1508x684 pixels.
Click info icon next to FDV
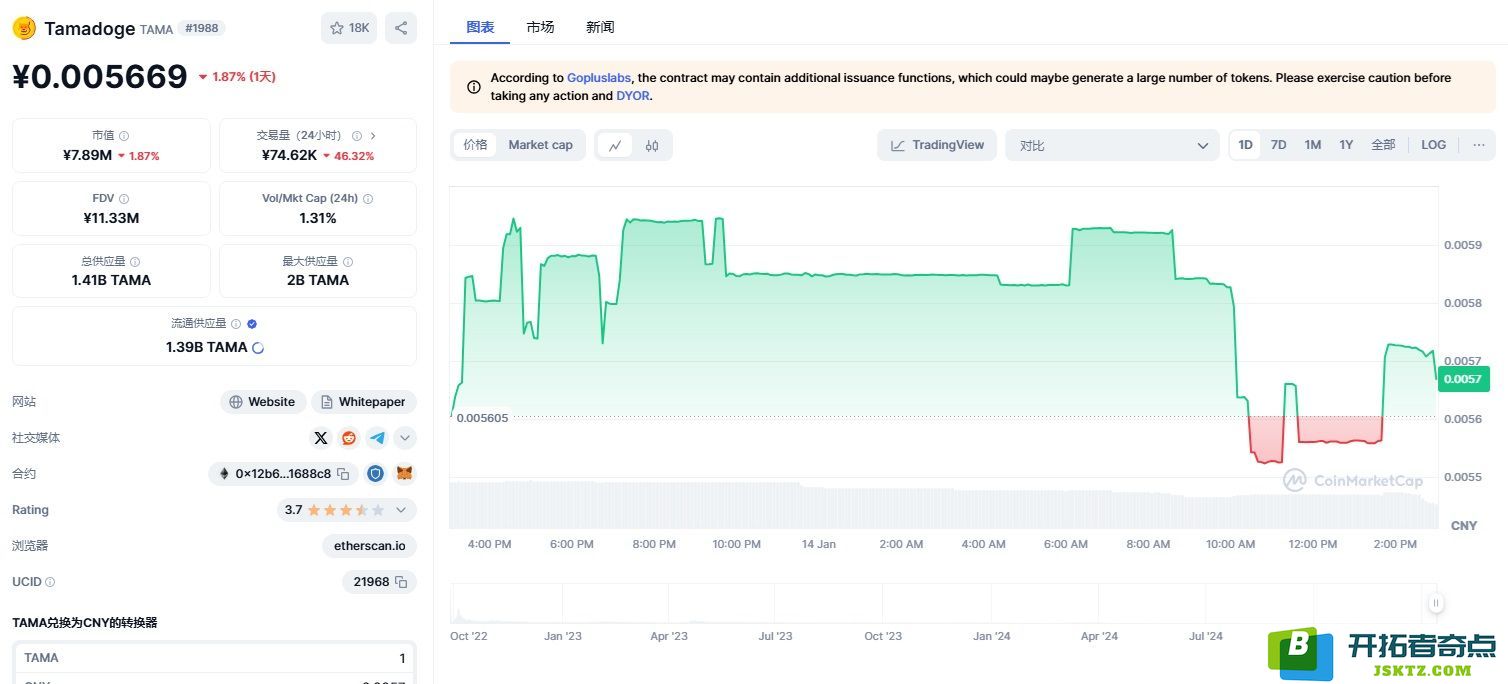(124, 199)
